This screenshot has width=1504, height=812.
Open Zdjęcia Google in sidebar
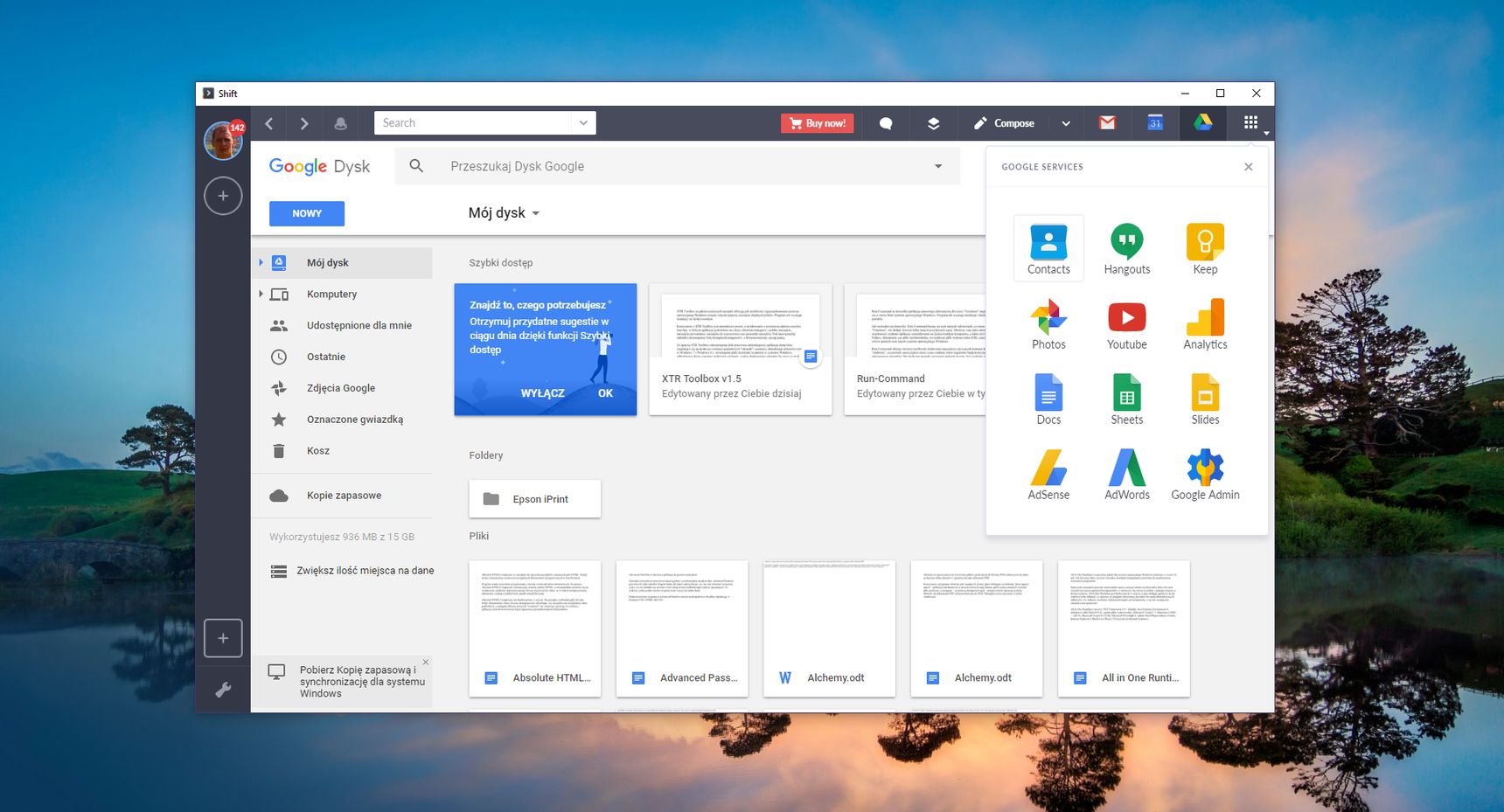point(342,388)
